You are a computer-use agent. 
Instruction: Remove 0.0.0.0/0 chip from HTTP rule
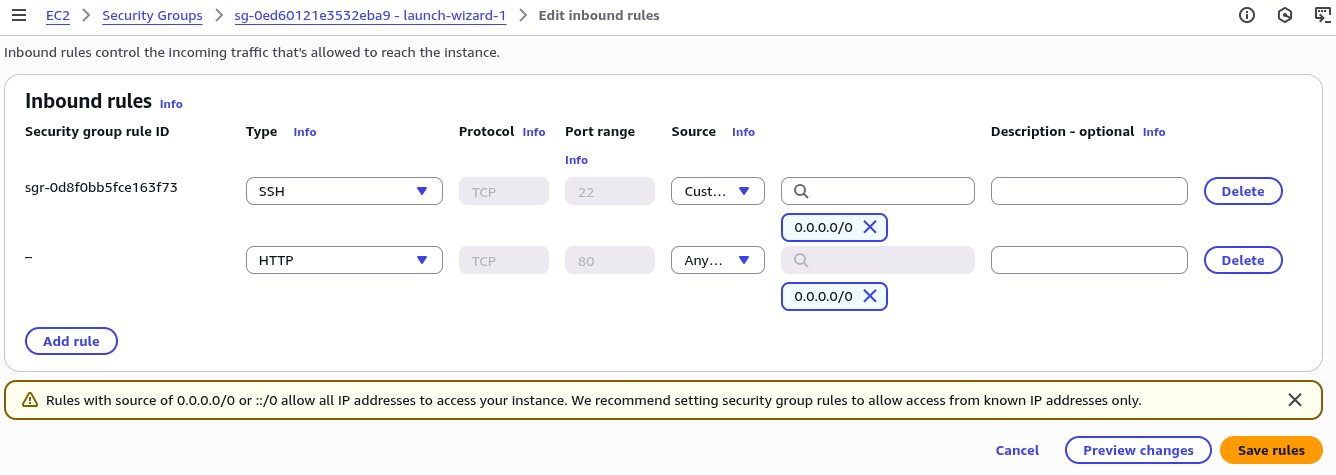870,296
